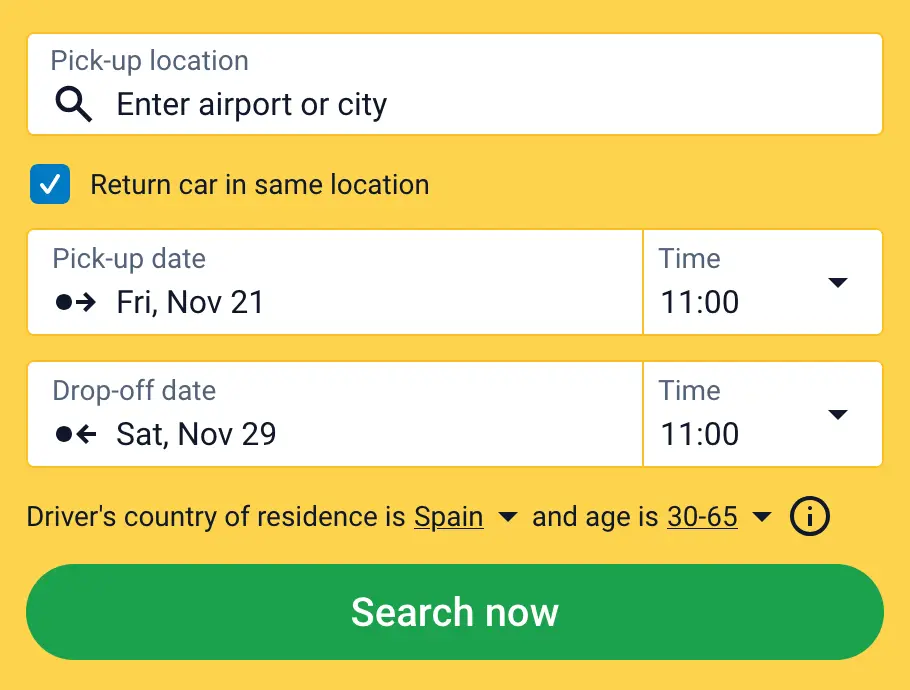Click the pick-up date departure arrow icon
The width and height of the screenshot is (910, 690).
click(x=76, y=302)
